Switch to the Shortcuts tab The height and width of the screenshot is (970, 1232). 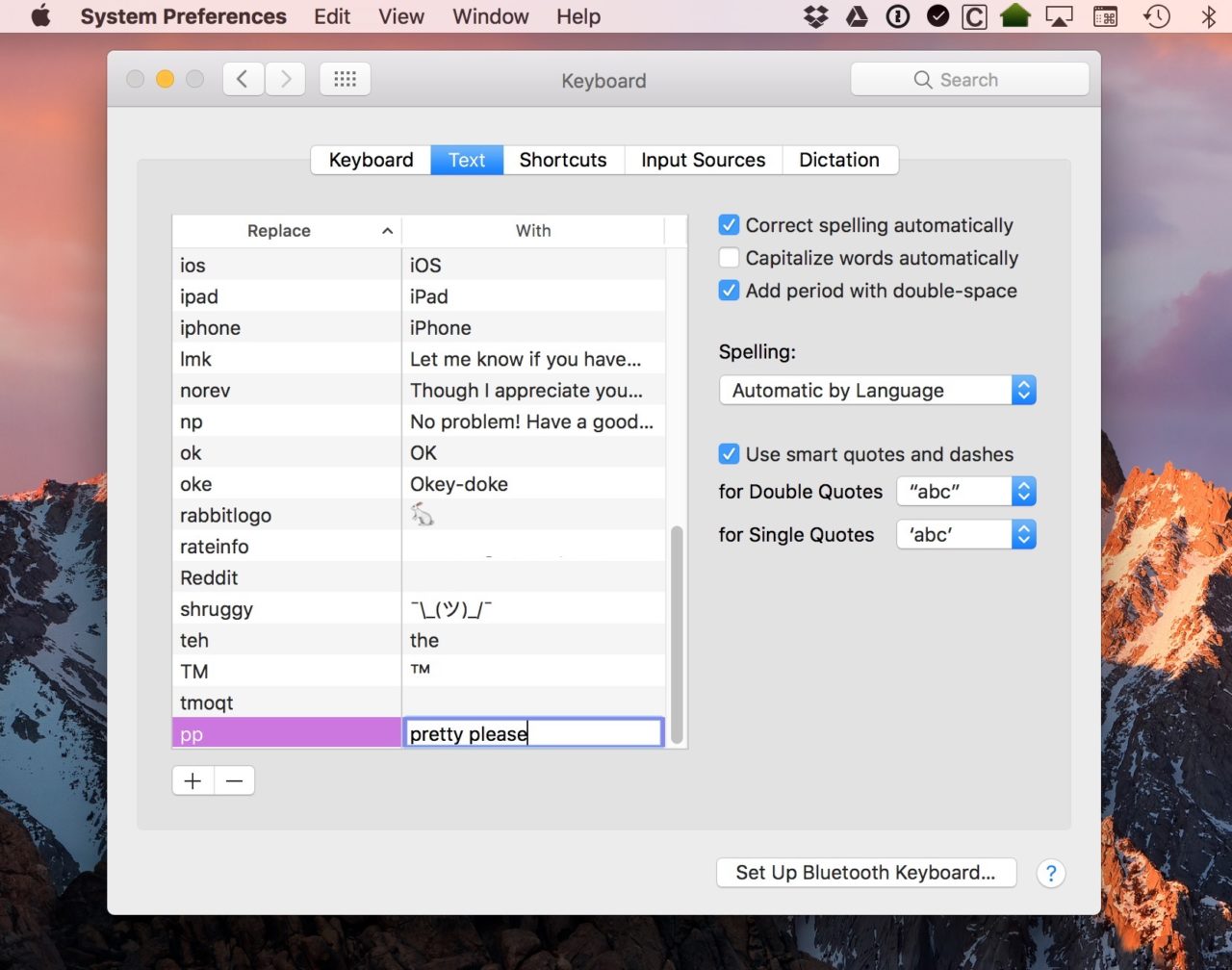[563, 160]
